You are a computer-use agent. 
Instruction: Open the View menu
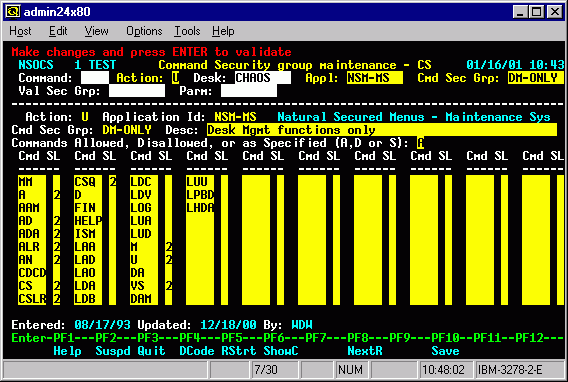[x=96, y=31]
